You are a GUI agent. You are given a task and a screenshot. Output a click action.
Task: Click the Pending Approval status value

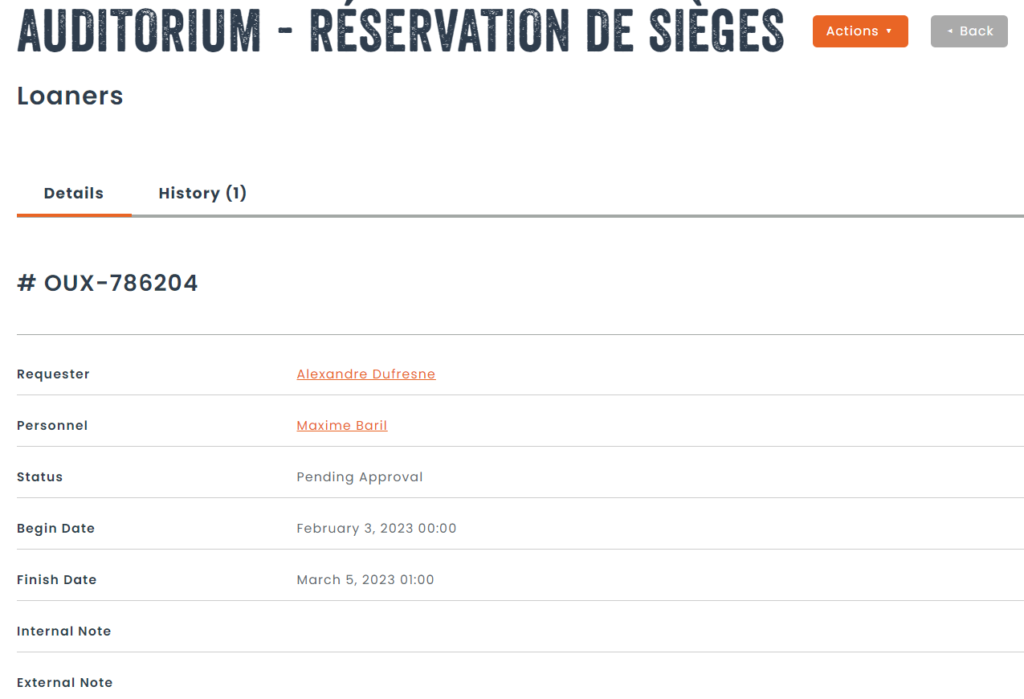pyautogui.click(x=360, y=477)
